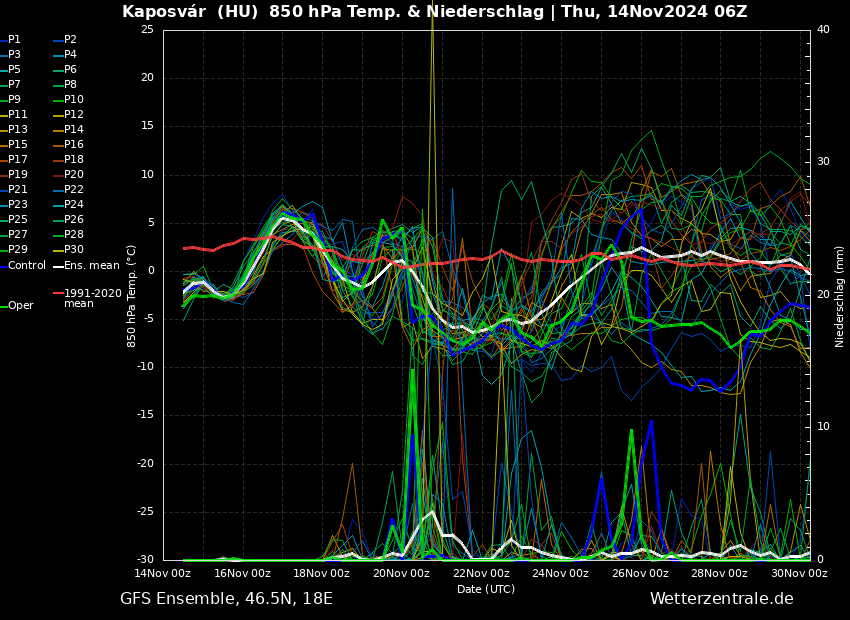
Task: Click the 20Nov 00z date tick label
Action: coord(401,574)
